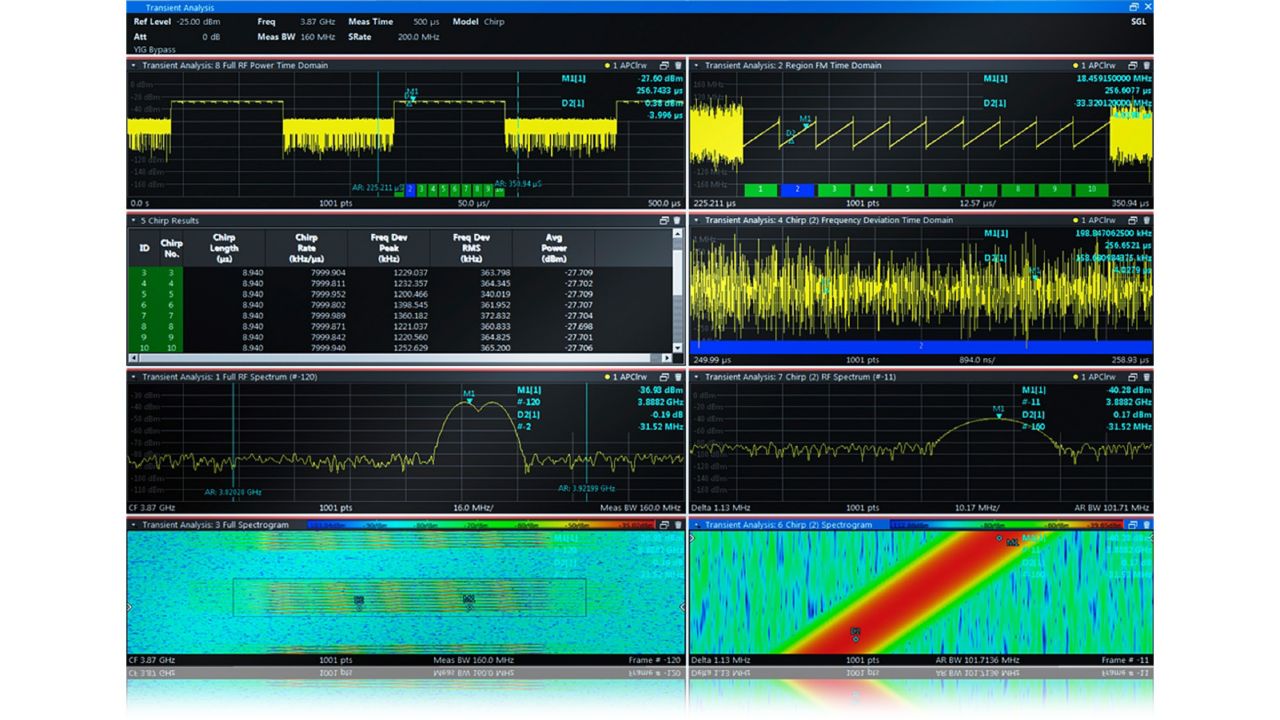Collapse the Chirp Frequency Deviation Time Domain panel

point(696,220)
